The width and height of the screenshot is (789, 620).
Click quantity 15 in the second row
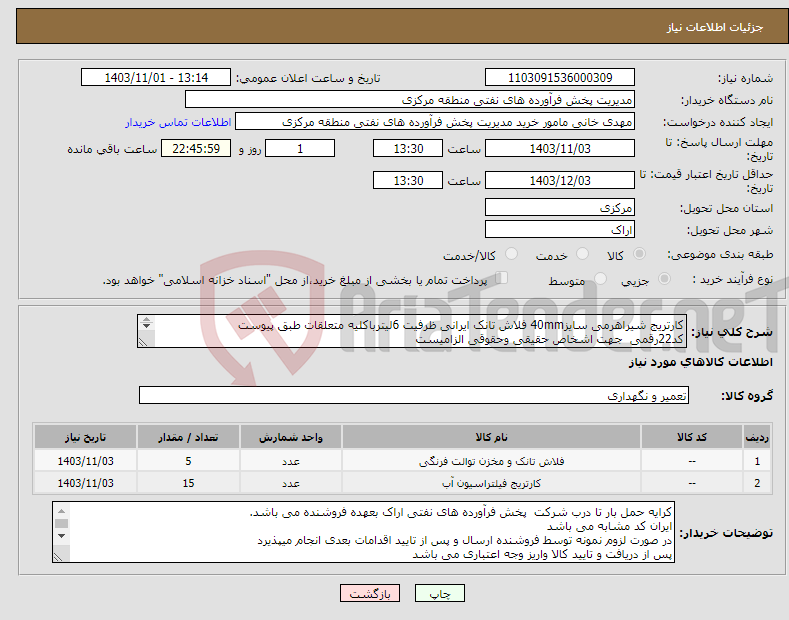point(188,483)
